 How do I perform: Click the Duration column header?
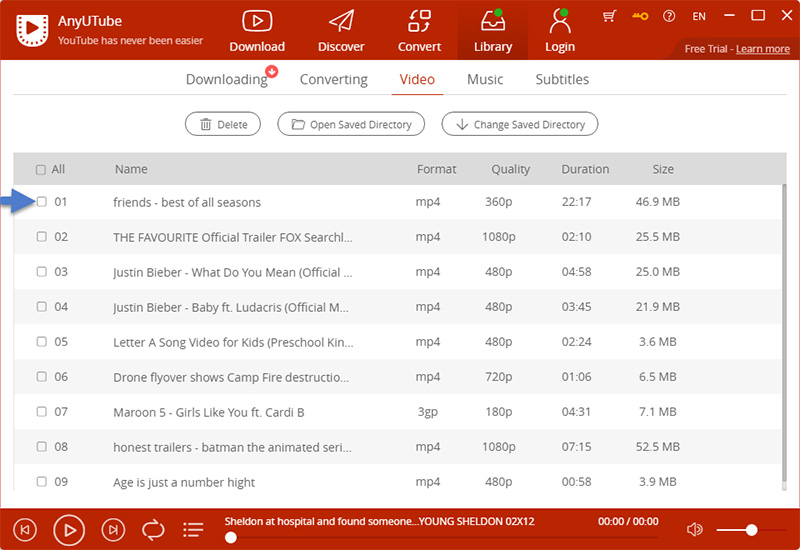pos(585,169)
